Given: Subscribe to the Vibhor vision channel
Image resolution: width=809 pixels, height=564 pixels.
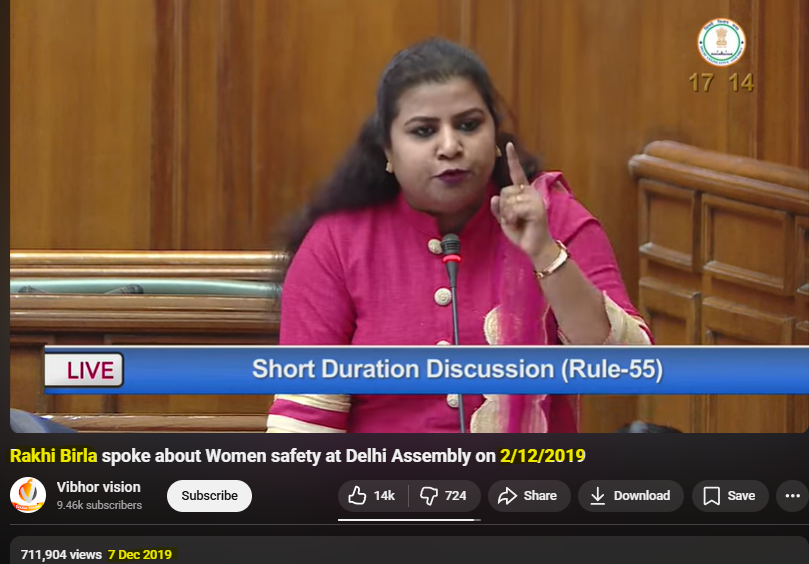Looking at the screenshot, I should point(209,496).
